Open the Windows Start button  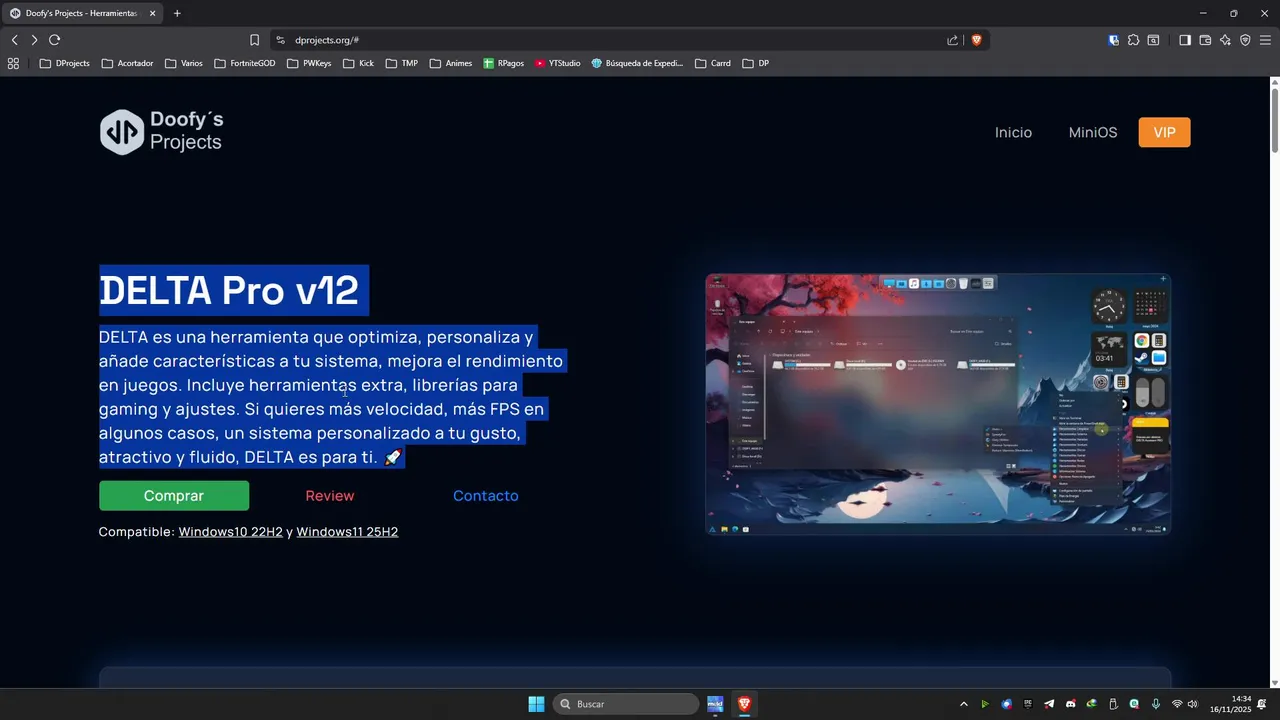point(536,704)
